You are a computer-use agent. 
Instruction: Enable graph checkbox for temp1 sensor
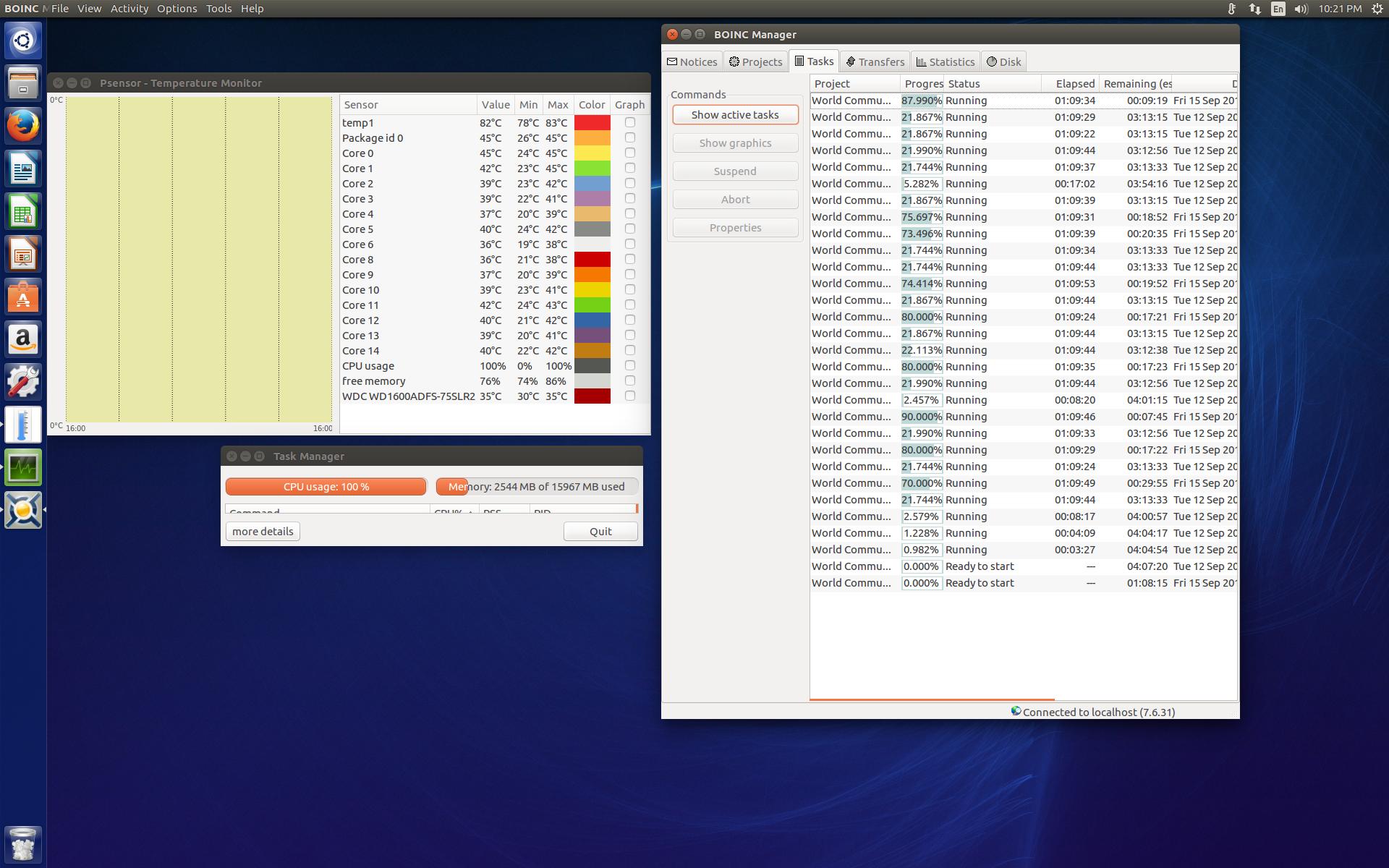click(630, 122)
